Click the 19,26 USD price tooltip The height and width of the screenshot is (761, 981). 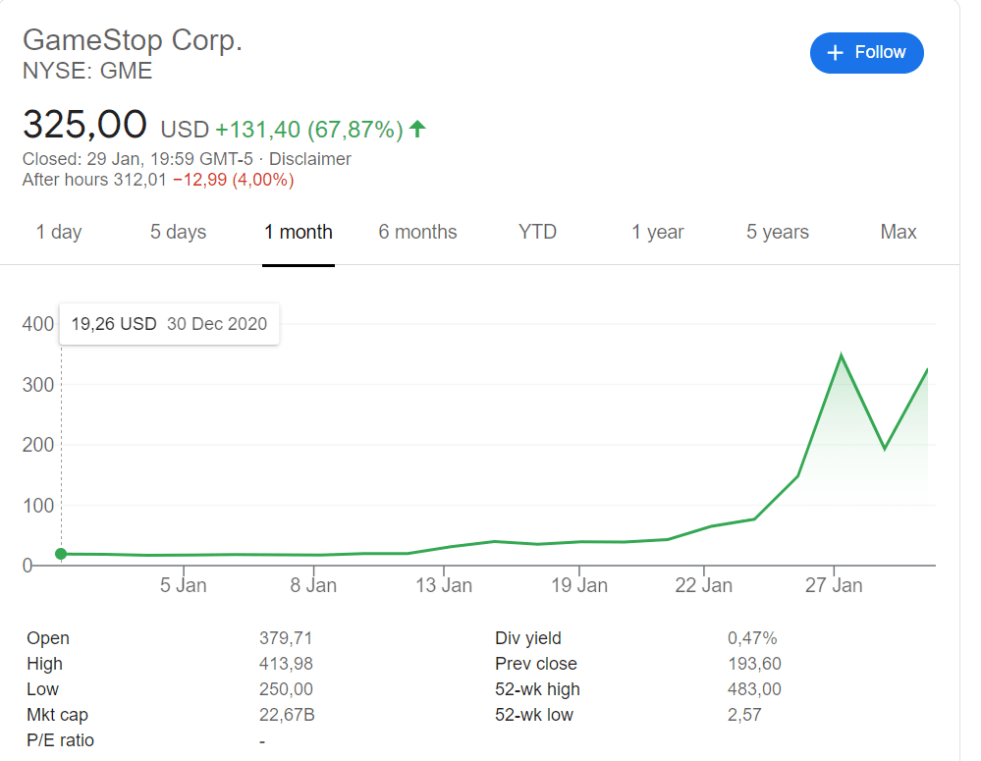pyautogui.click(x=169, y=324)
